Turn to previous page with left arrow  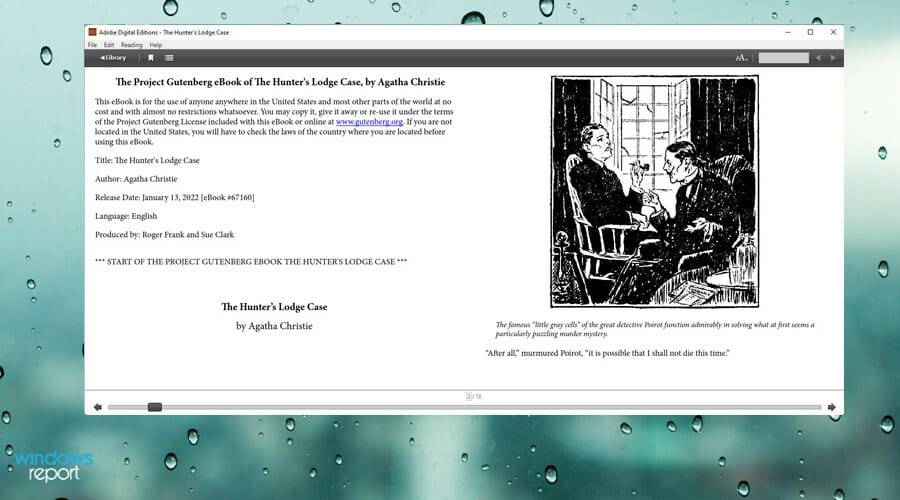(98, 407)
